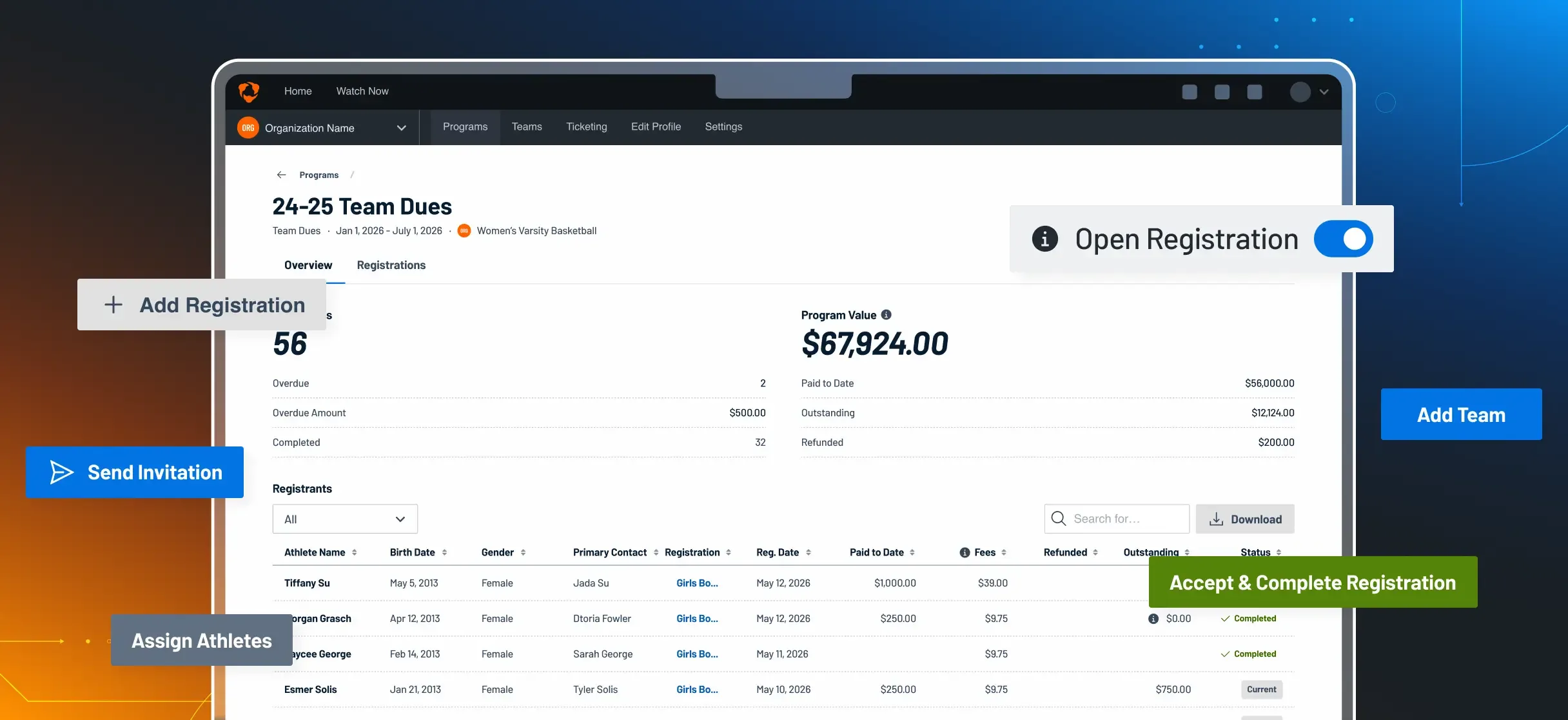Click the info icon beside $0.00 outstanding
This screenshot has width=1568, height=720.
point(1153,619)
